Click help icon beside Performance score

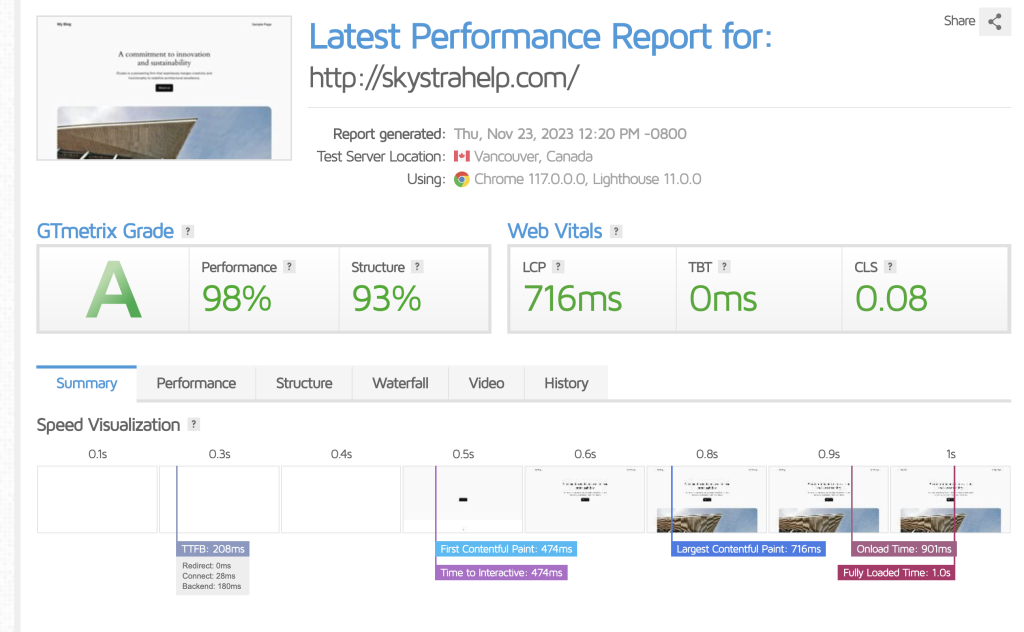(x=289, y=267)
